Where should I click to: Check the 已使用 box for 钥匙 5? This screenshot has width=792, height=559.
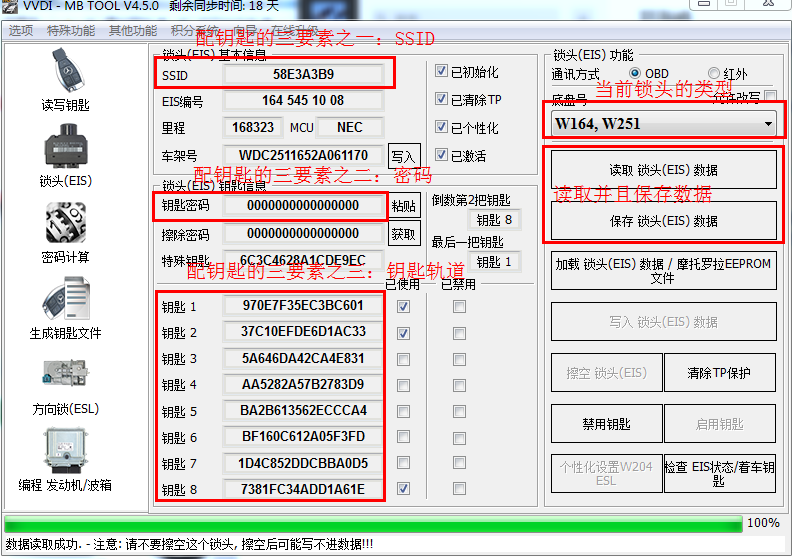tap(403, 412)
